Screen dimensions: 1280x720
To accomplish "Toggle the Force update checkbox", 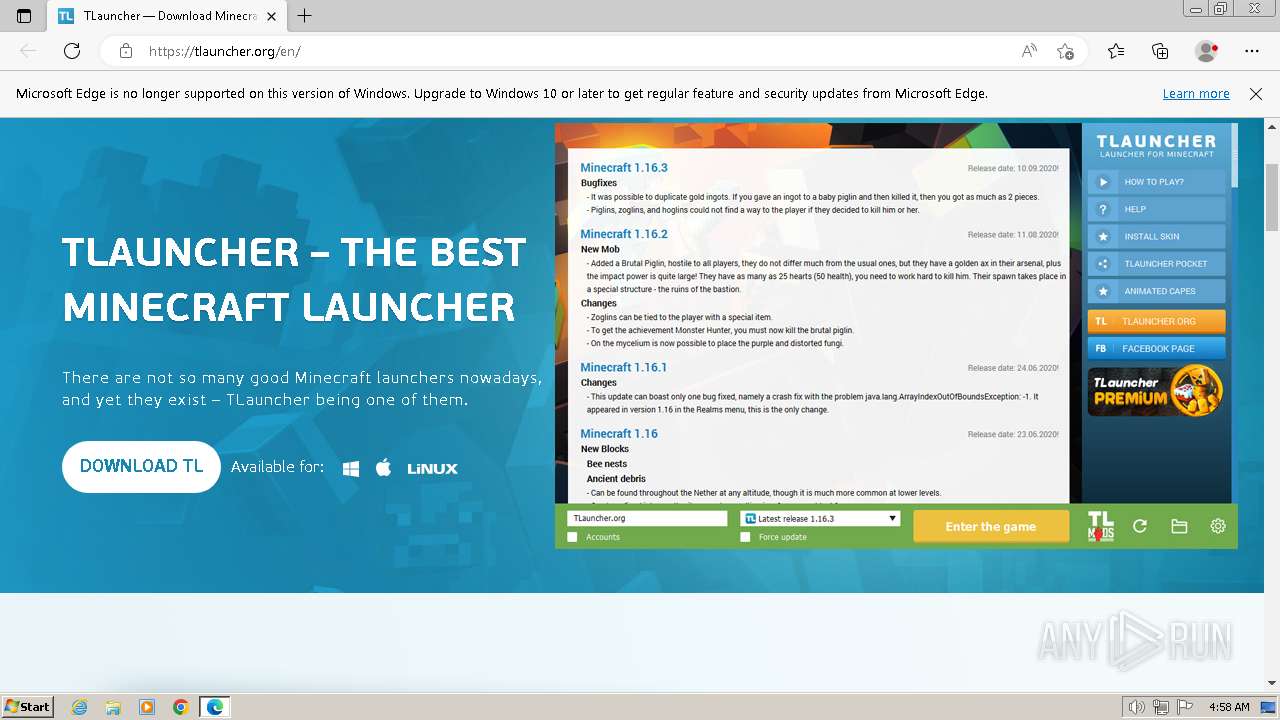I will point(745,537).
